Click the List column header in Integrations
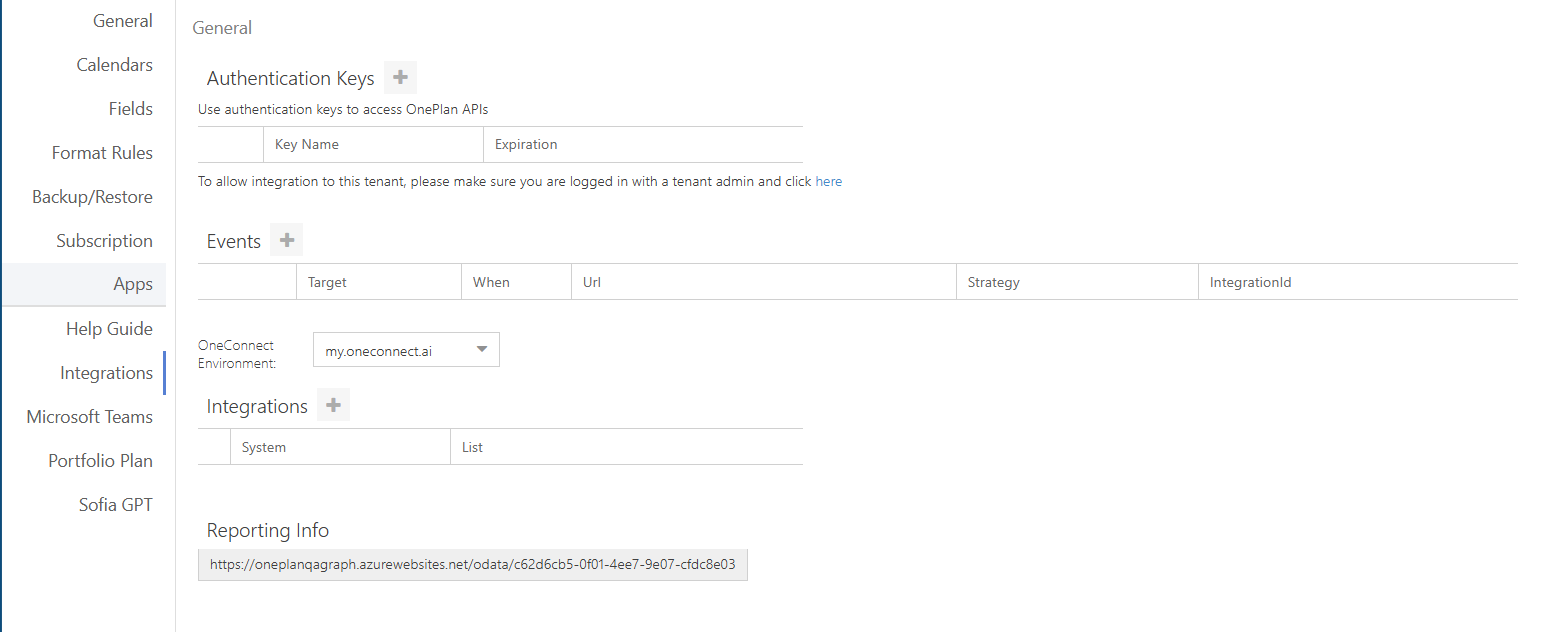The width and height of the screenshot is (1544, 632). 627,447
